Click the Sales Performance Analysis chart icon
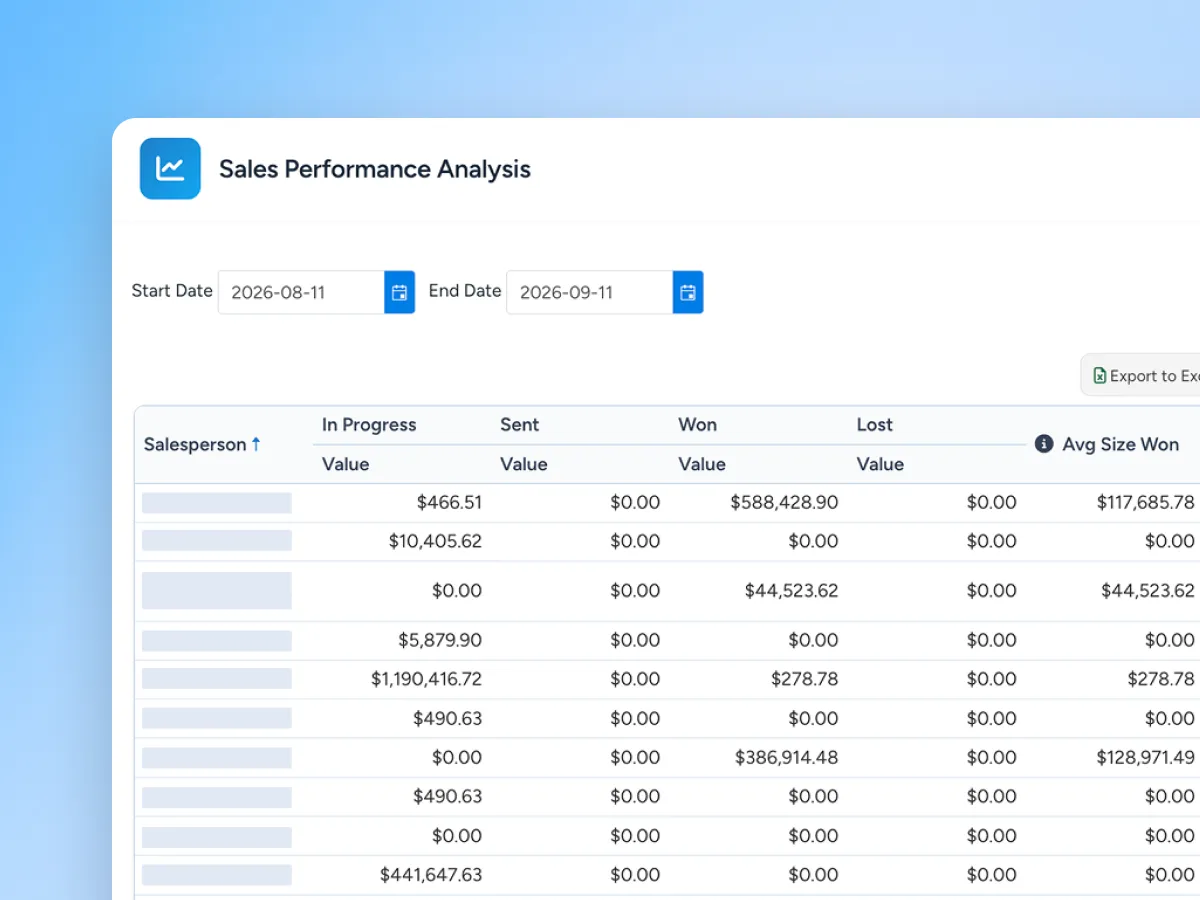This screenshot has width=1200, height=900. tap(170, 168)
